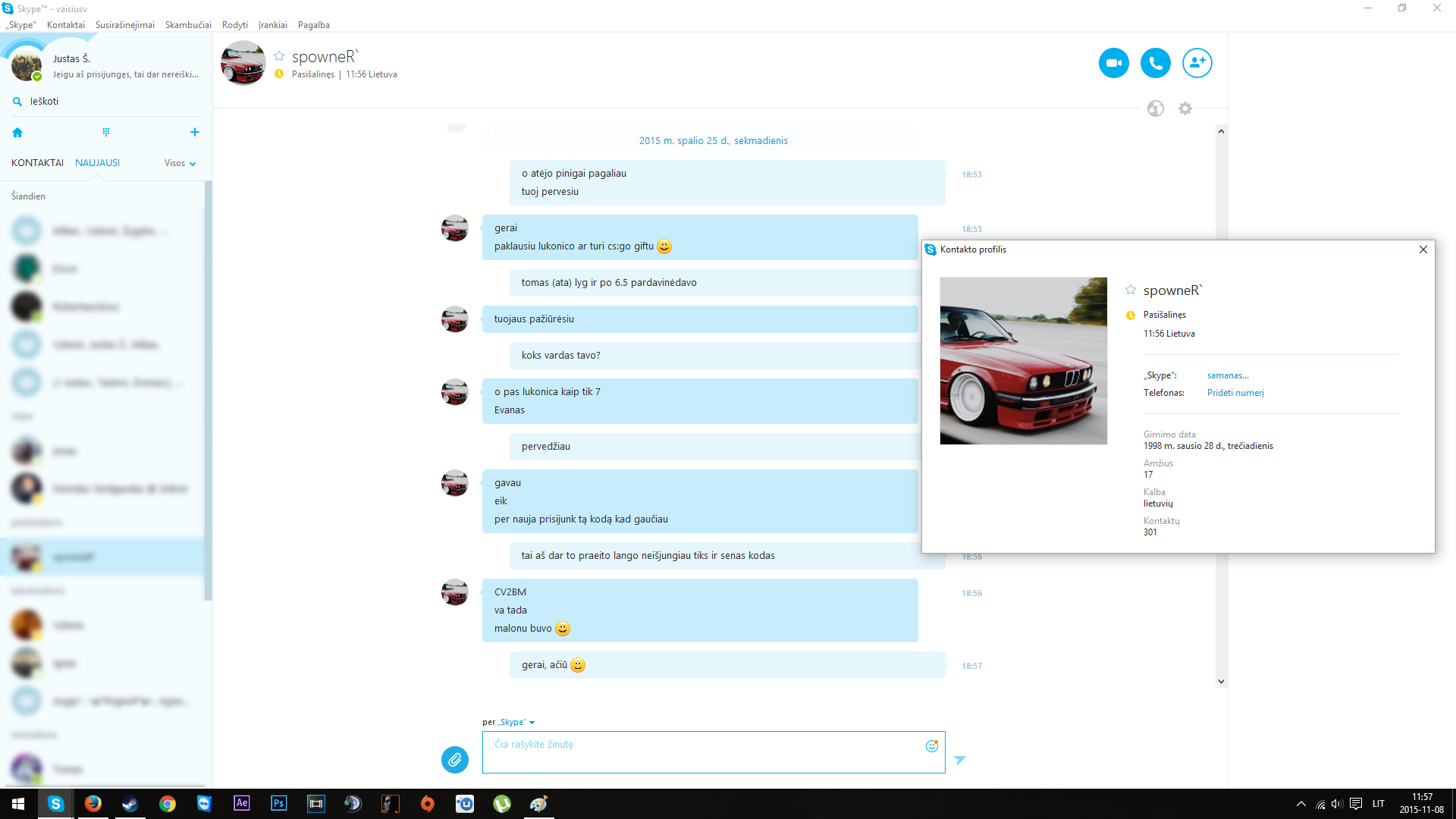Open Justas Š. own profile avatar
Viewport: 1456px width, 819px height.
click(26, 66)
